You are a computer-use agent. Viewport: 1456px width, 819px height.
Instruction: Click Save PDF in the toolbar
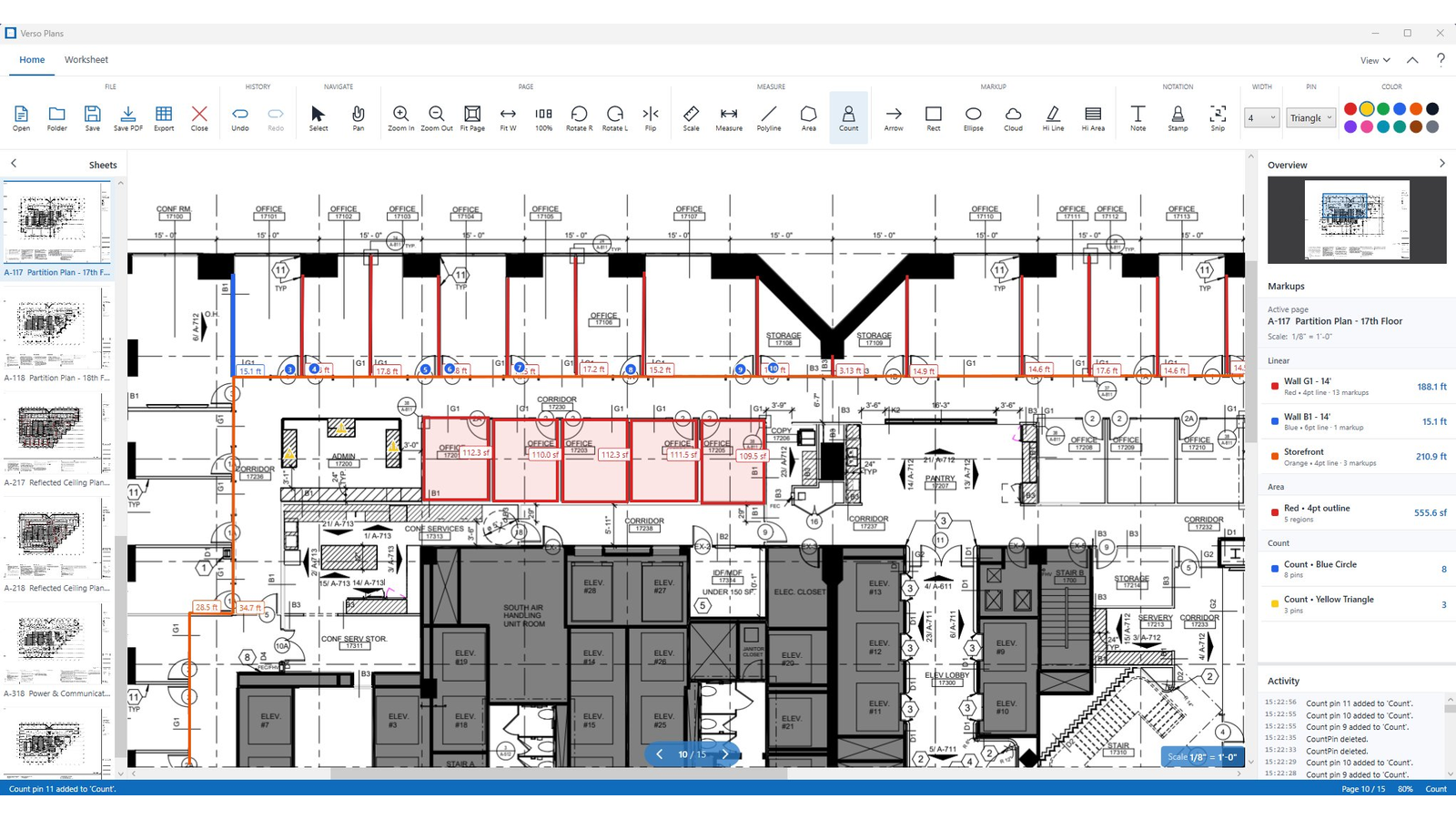click(128, 117)
